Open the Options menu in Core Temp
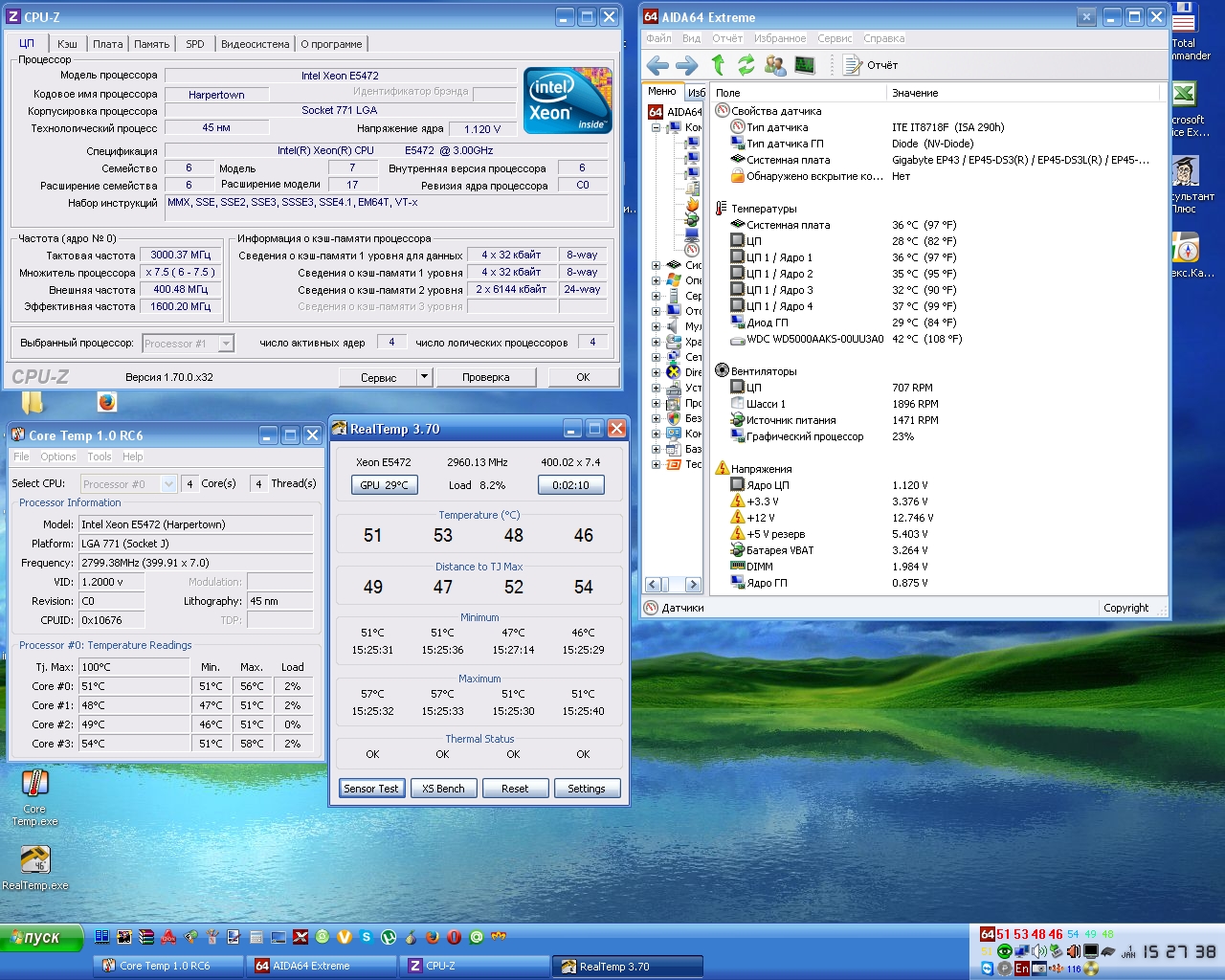Image resolution: width=1225 pixels, height=980 pixels. pyautogui.click(x=57, y=457)
